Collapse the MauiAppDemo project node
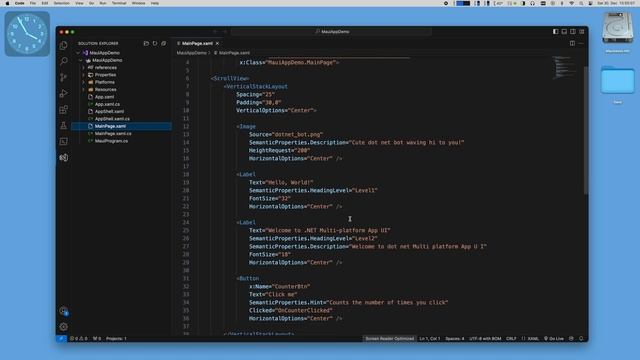The image size is (640, 360). click(x=81, y=60)
